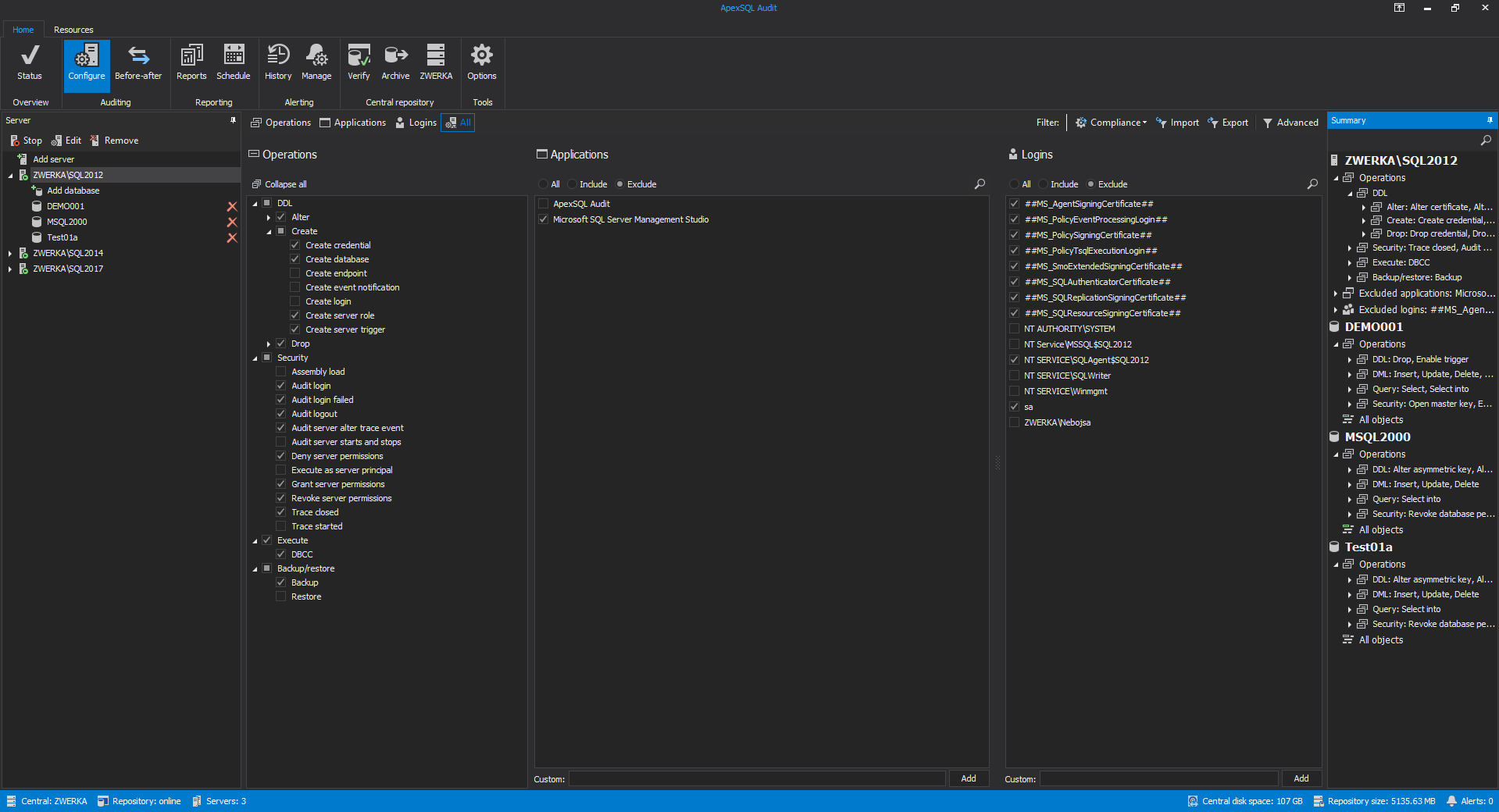
Task: Click the Reports icon in the ribbon
Action: (x=191, y=62)
